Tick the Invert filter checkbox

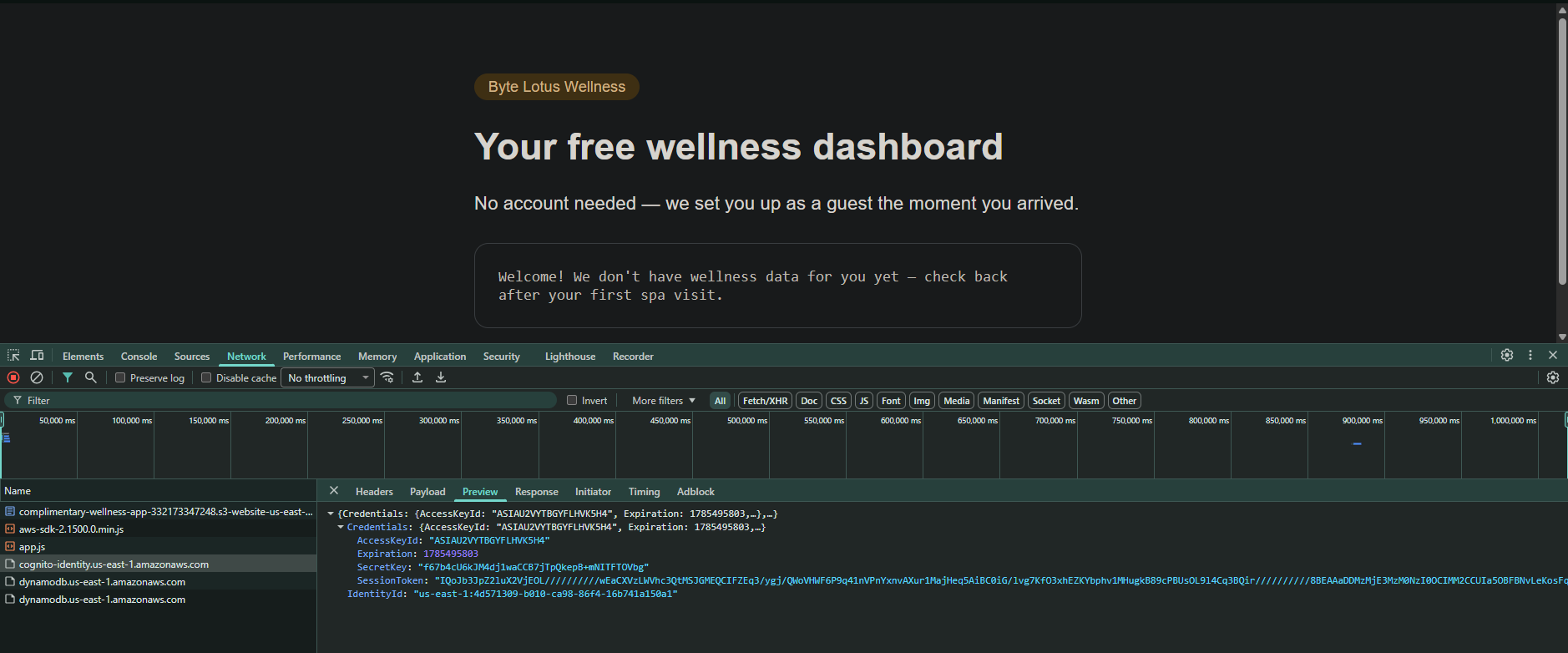(x=572, y=400)
